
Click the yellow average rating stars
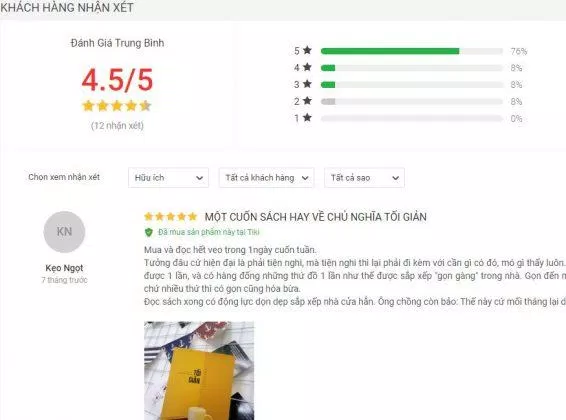point(117,106)
